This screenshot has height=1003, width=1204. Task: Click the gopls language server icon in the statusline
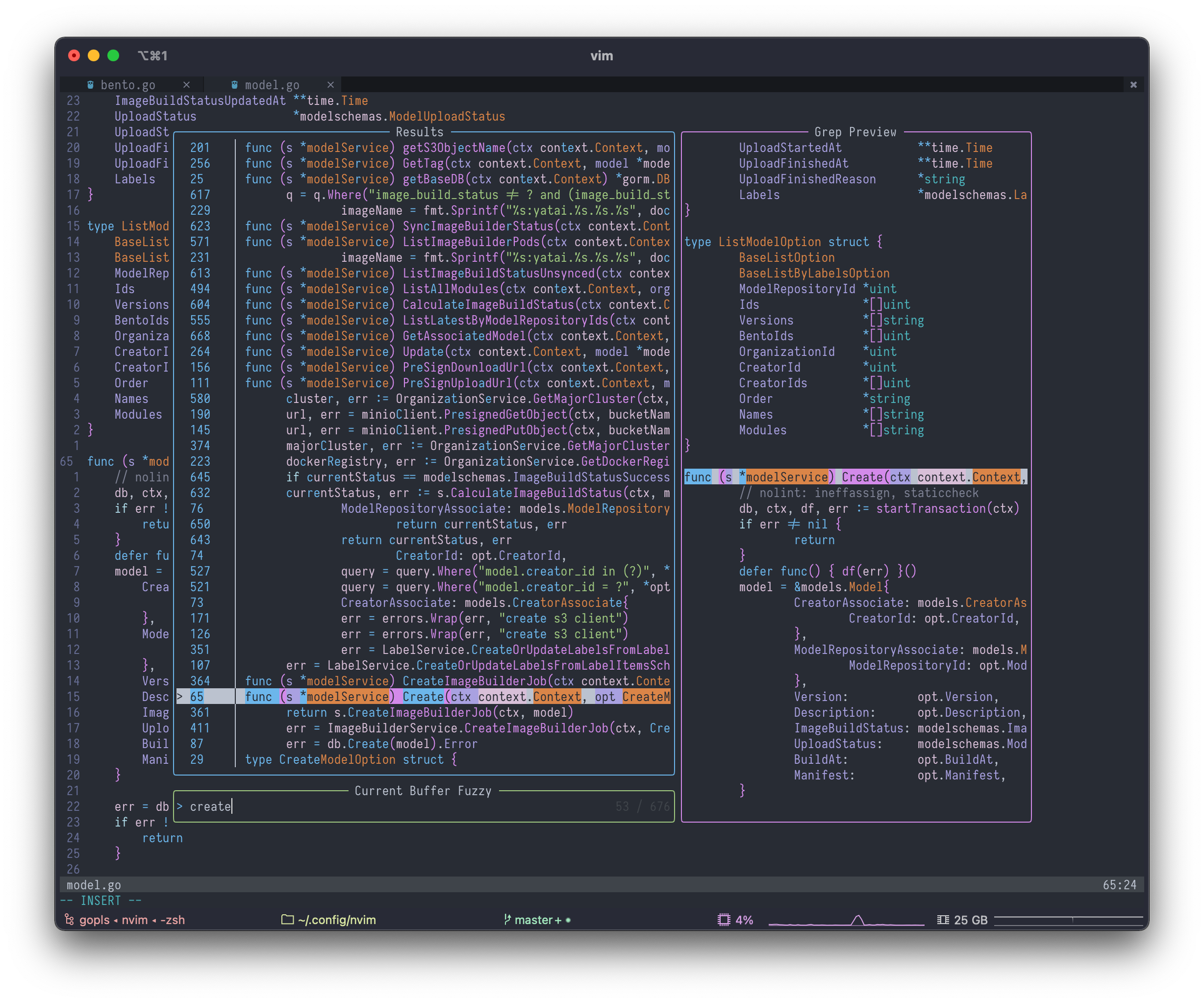coord(70,920)
